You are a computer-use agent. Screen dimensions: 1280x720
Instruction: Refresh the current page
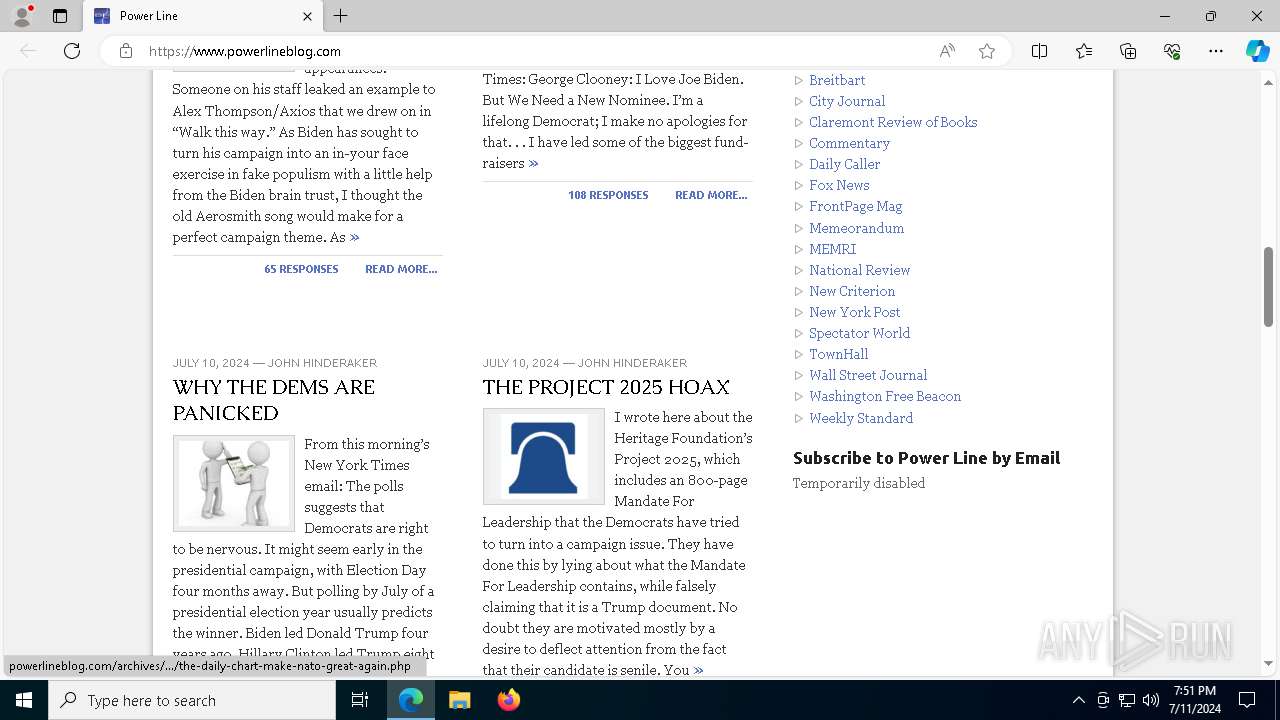(x=72, y=51)
